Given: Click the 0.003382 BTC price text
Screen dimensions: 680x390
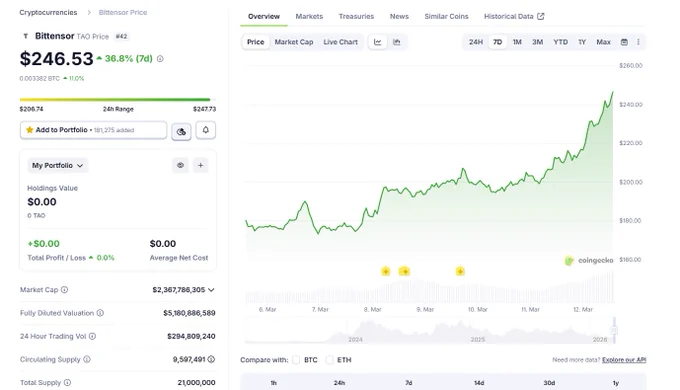Looking at the screenshot, I should pyautogui.click(x=39, y=79).
